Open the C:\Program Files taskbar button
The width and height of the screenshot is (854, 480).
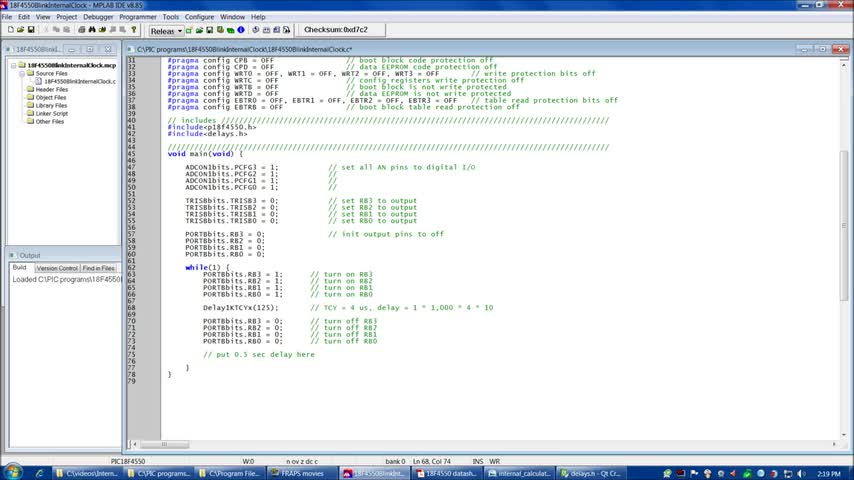pos(231,473)
